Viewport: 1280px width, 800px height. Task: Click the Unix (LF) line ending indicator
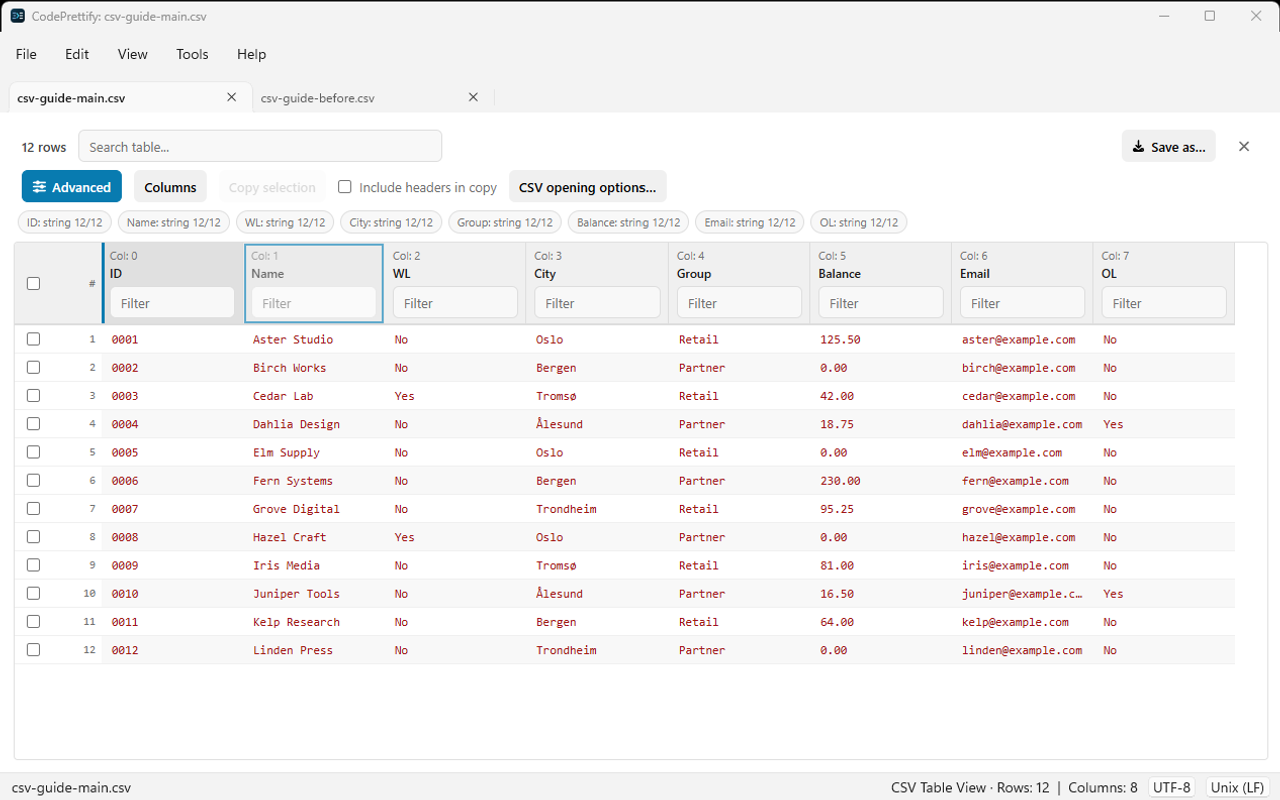1238,787
